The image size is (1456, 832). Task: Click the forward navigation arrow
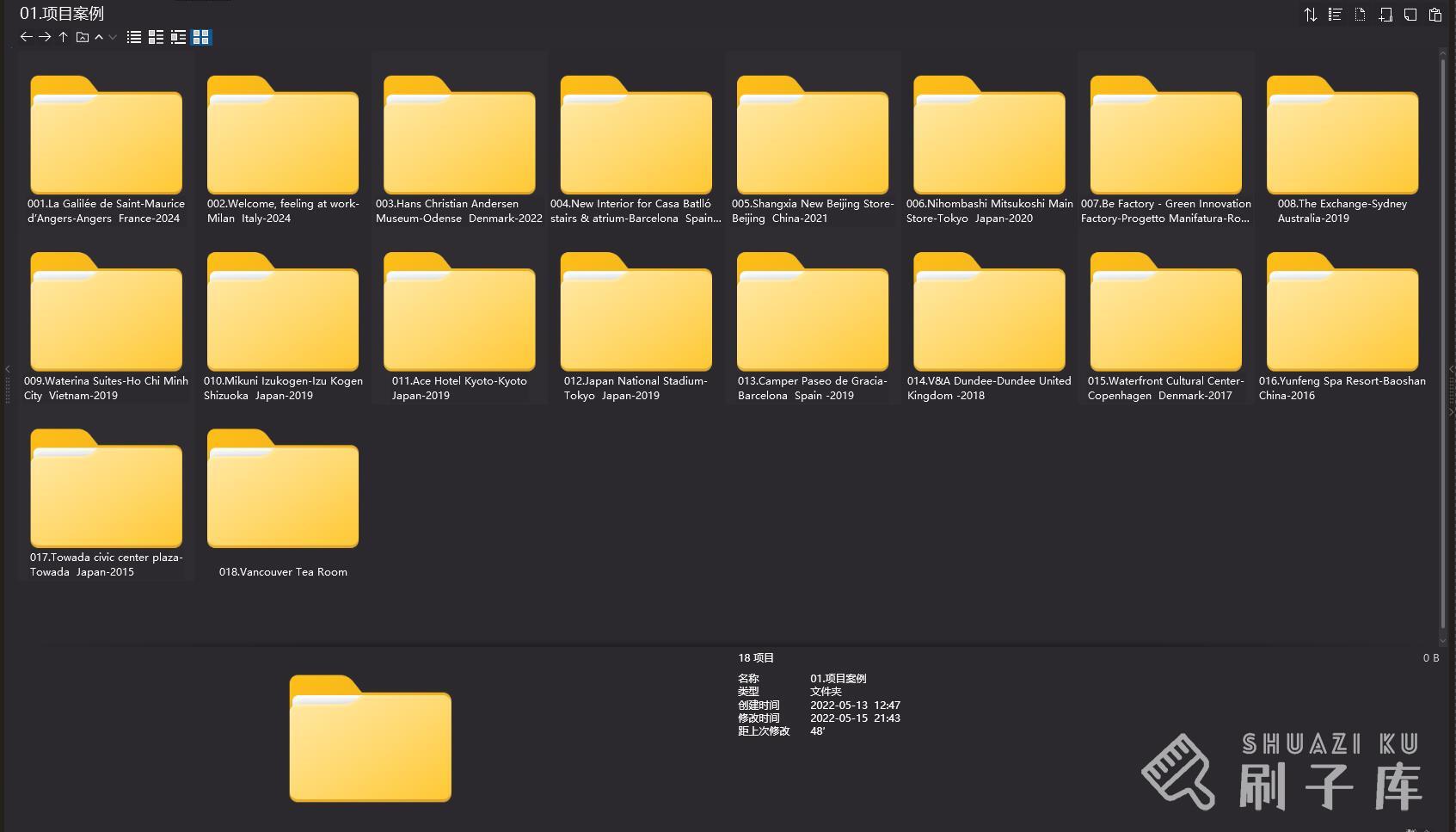(x=45, y=37)
